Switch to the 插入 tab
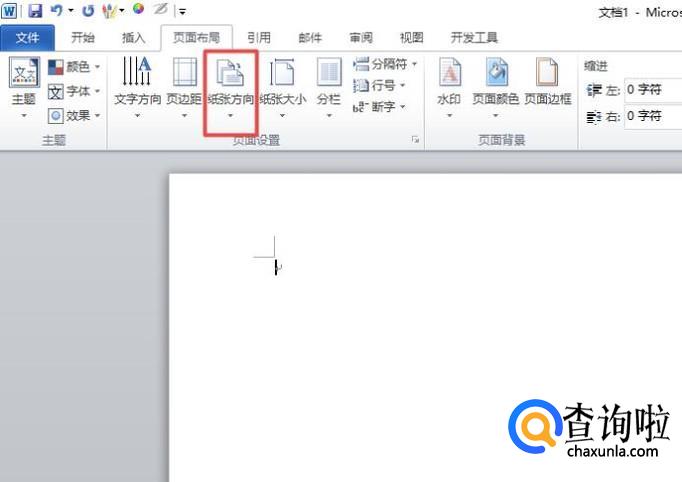 pos(133,38)
